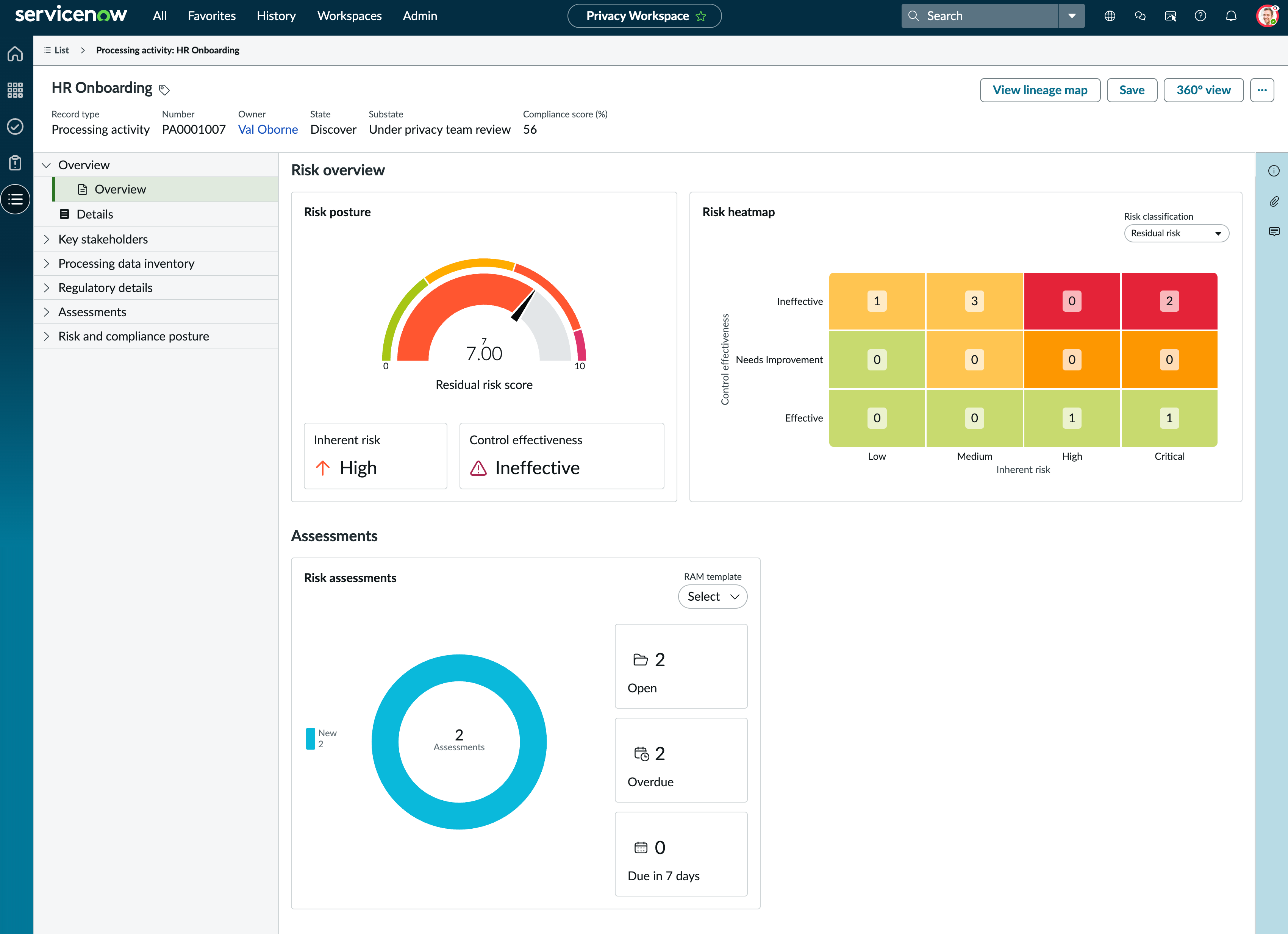Viewport: 1288px width, 934px height.
Task: Open the Risk classification Residual risk dropdown
Action: 1176,233
